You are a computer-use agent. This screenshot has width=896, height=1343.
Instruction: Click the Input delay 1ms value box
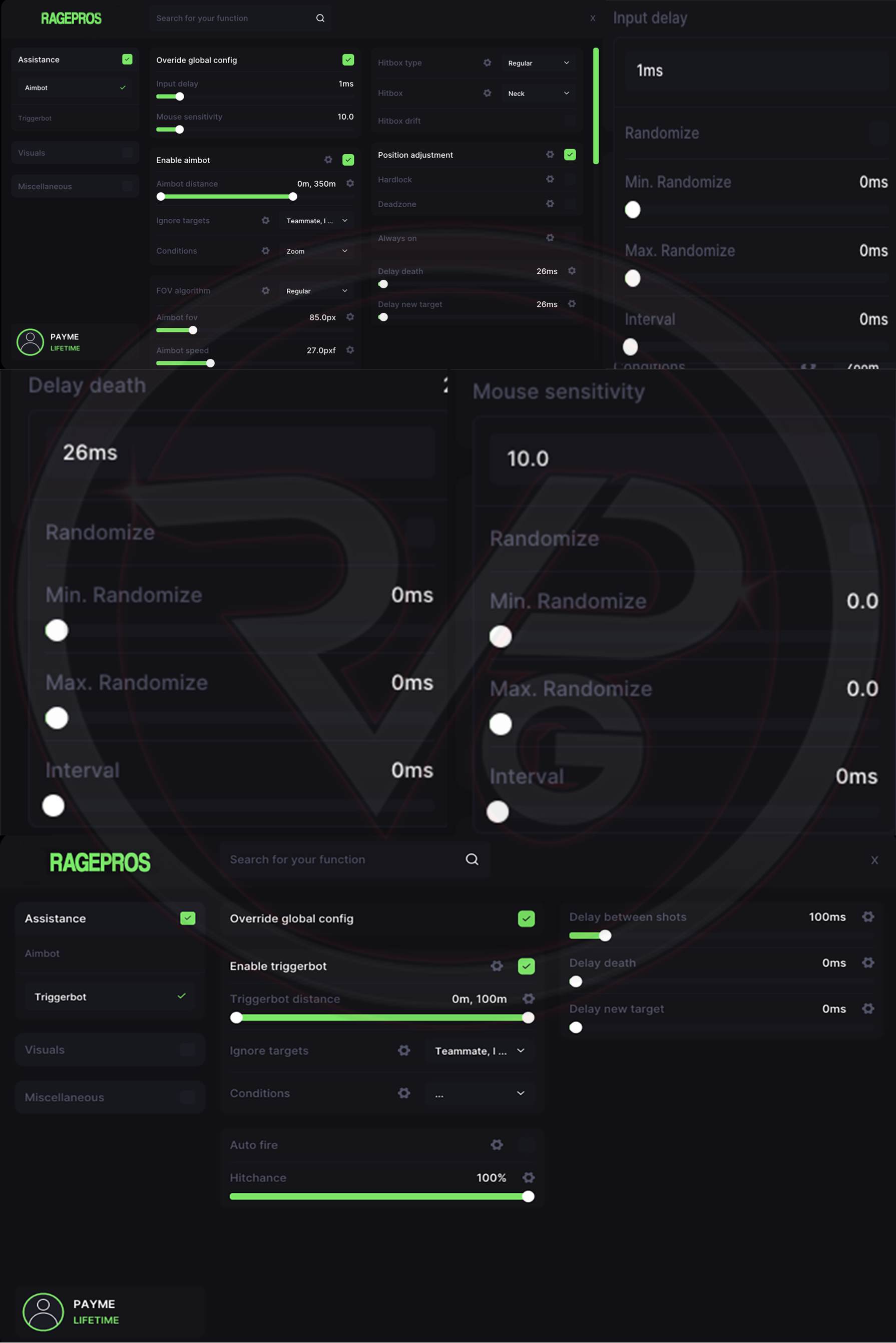tap(754, 71)
